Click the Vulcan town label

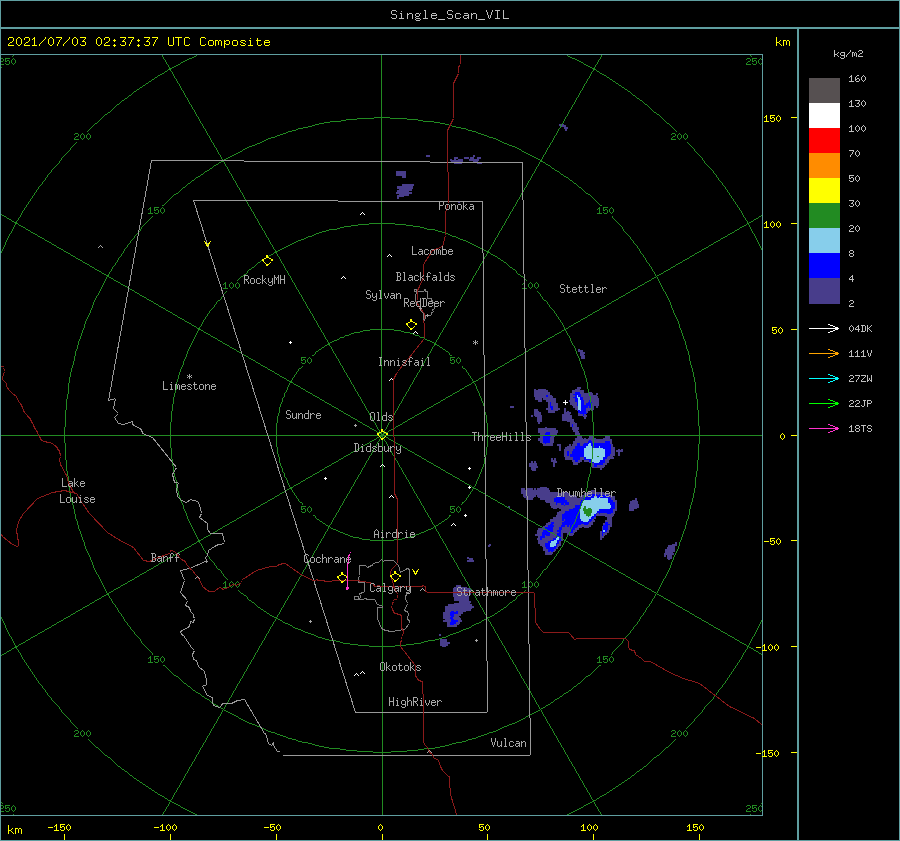point(508,743)
